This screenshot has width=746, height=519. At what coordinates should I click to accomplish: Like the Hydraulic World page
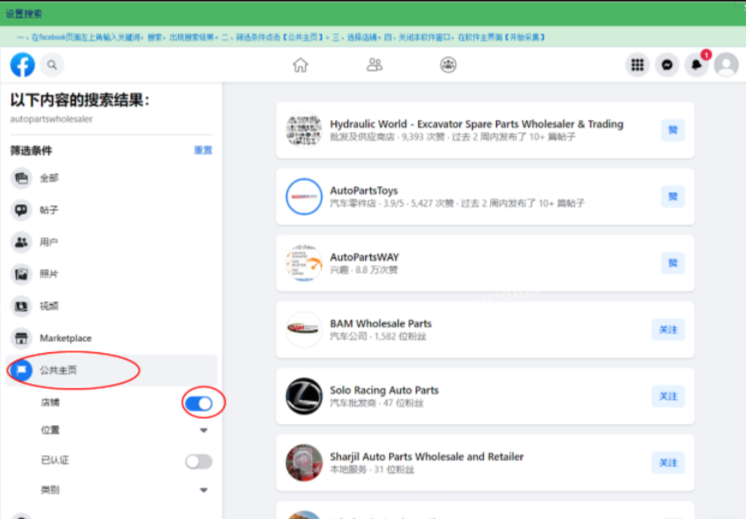[673, 130]
